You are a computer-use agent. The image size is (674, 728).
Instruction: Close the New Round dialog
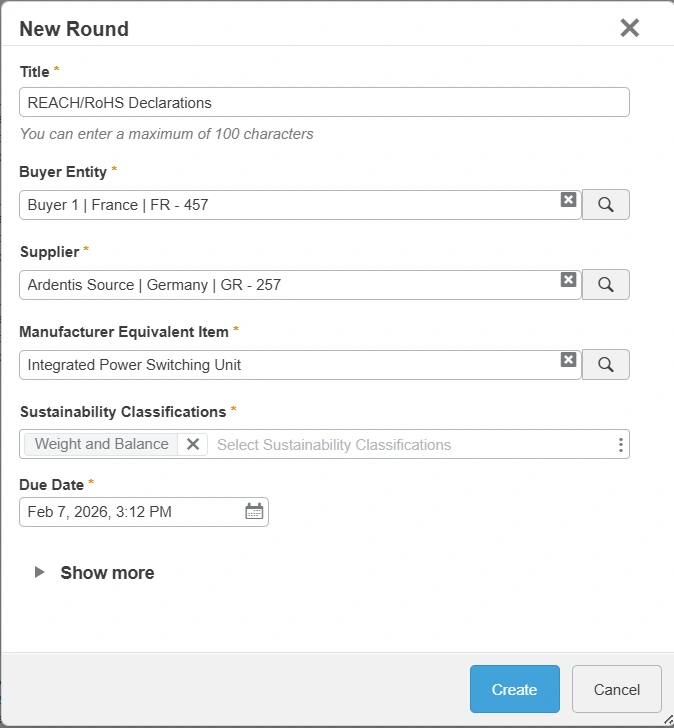(x=629, y=28)
